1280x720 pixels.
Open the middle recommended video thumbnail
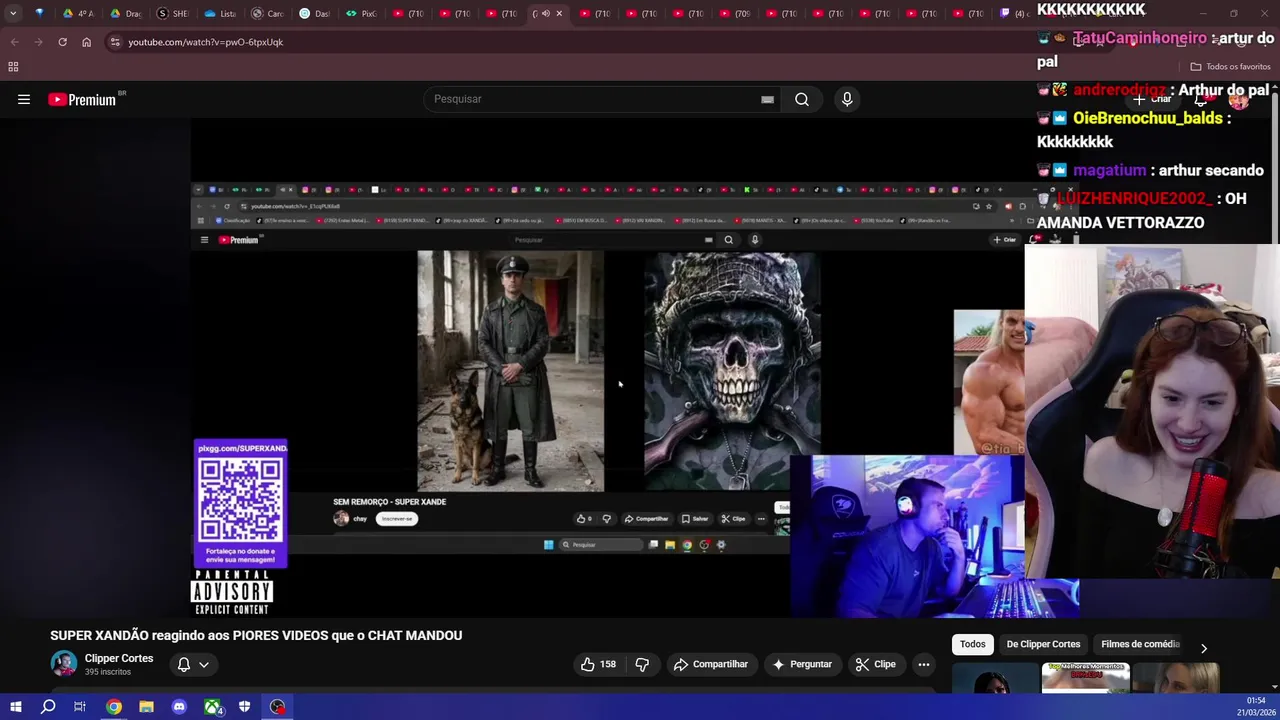tap(1086, 678)
